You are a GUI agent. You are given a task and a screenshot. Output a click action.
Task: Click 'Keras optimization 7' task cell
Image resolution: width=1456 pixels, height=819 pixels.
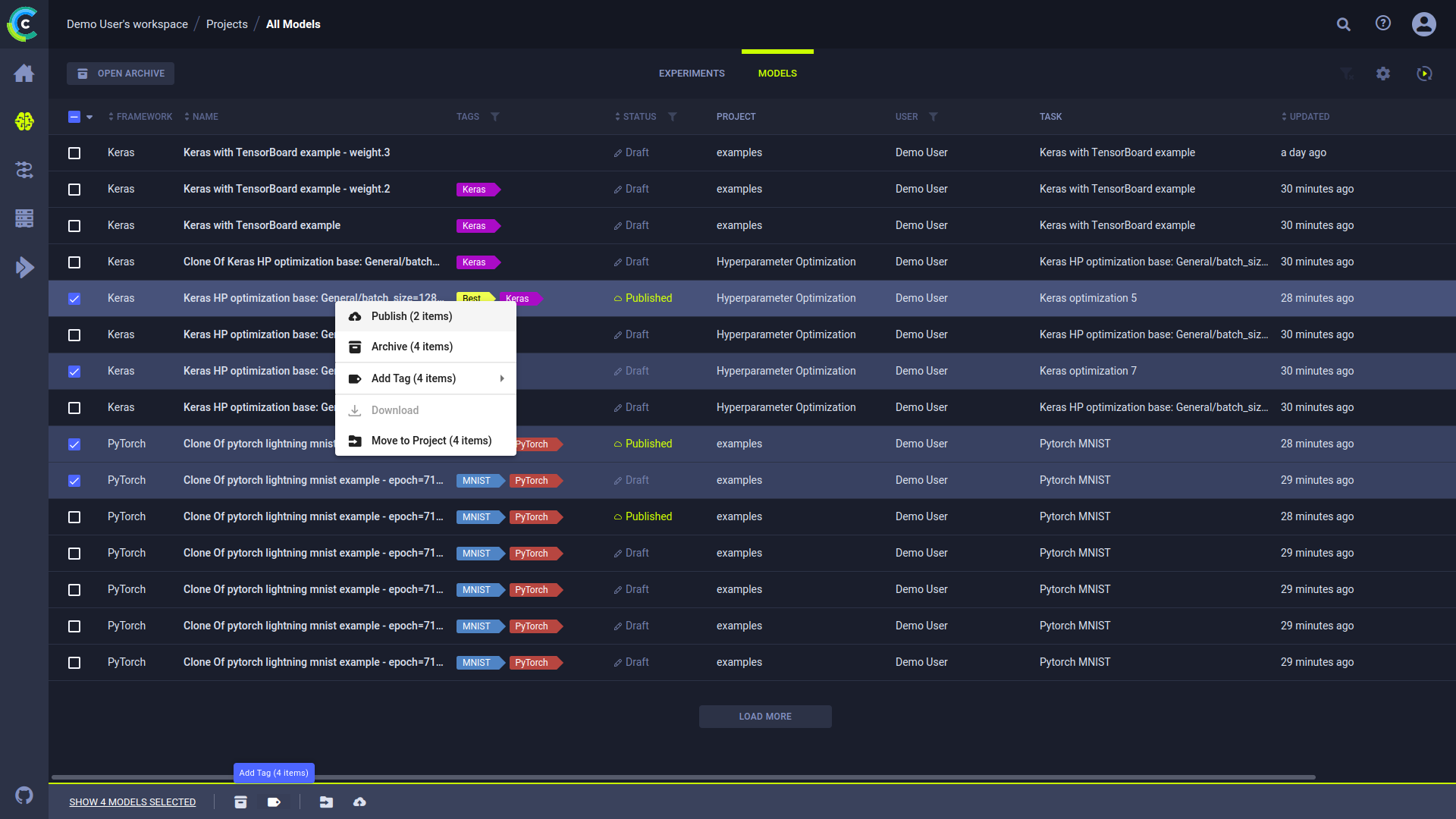point(1088,372)
